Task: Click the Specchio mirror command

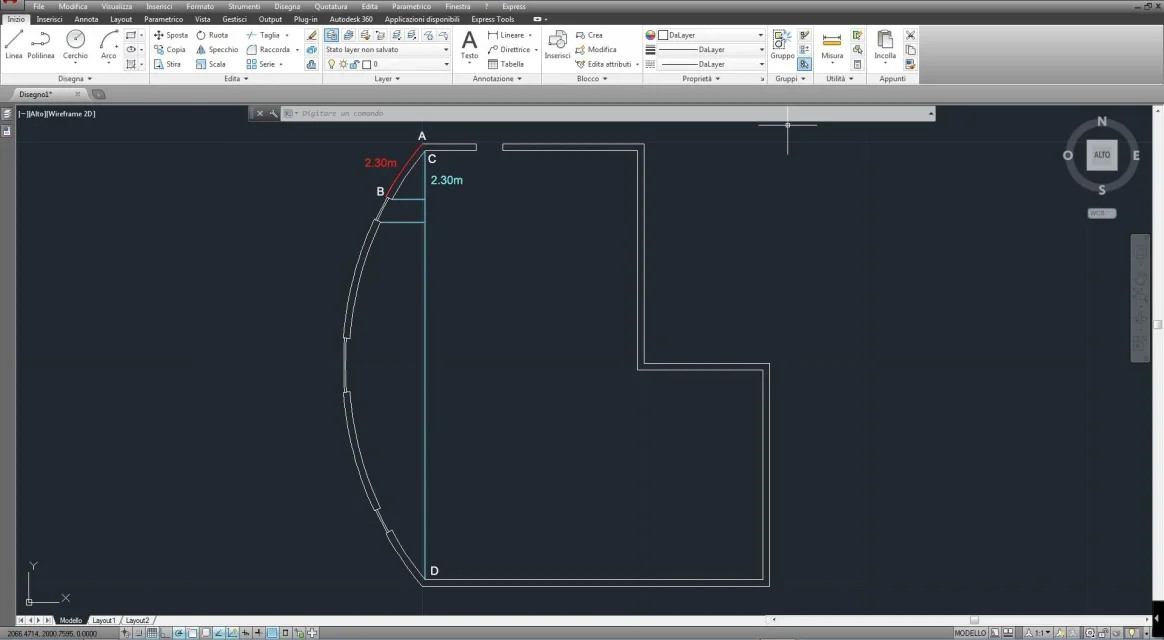Action: click(217, 50)
